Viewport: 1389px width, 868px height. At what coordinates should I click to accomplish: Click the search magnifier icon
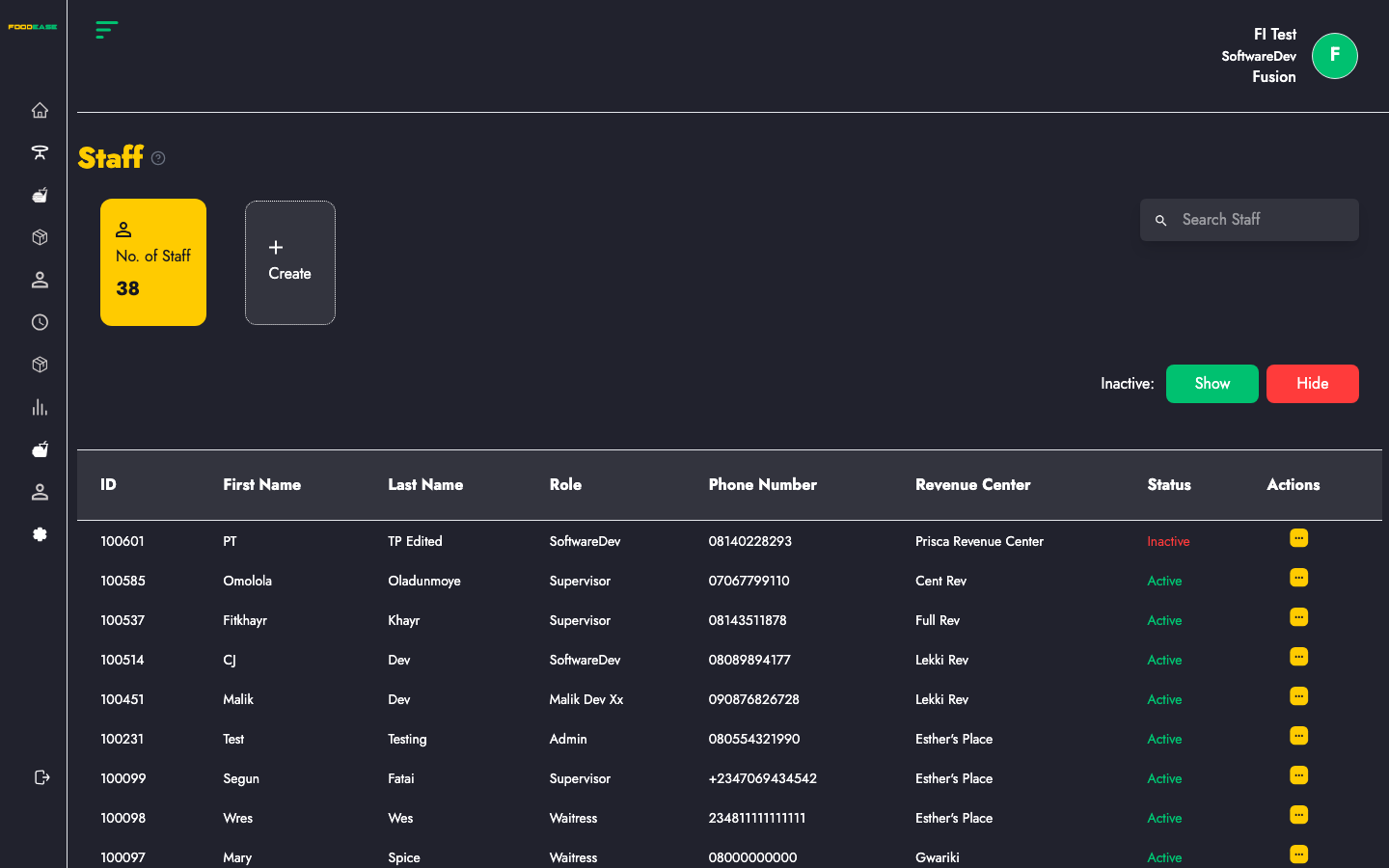1161,221
